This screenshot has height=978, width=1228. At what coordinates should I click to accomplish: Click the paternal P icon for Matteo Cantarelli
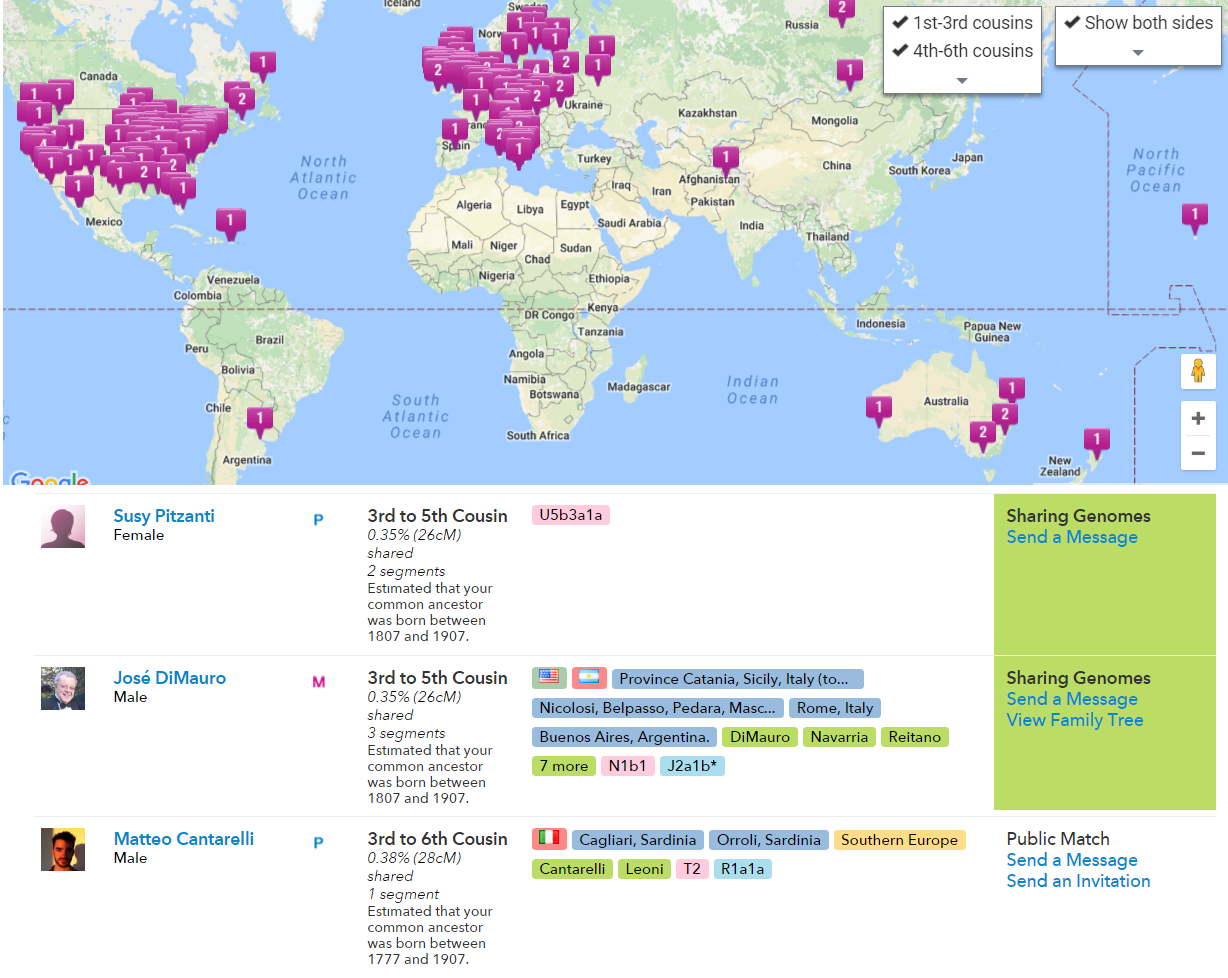318,843
